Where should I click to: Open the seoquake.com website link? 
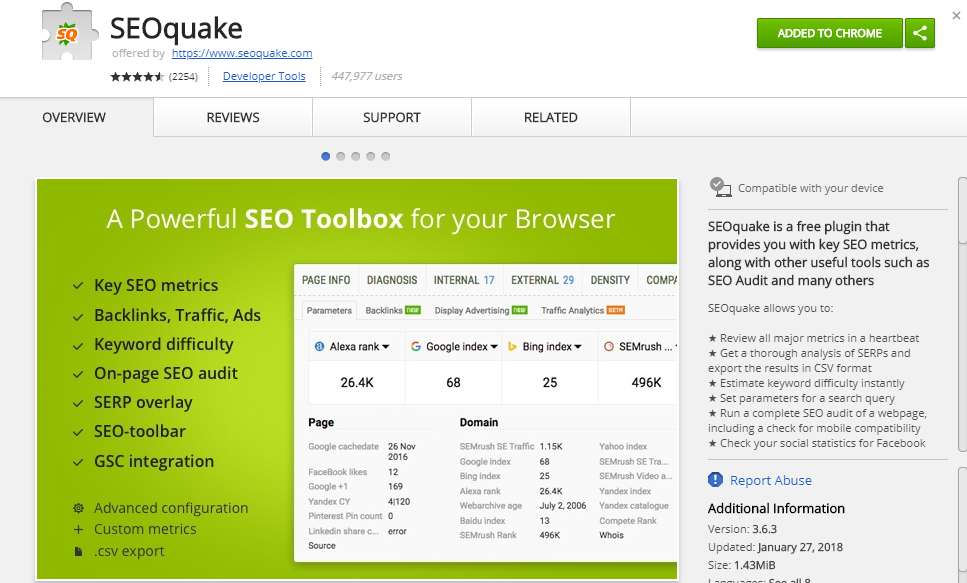point(242,53)
